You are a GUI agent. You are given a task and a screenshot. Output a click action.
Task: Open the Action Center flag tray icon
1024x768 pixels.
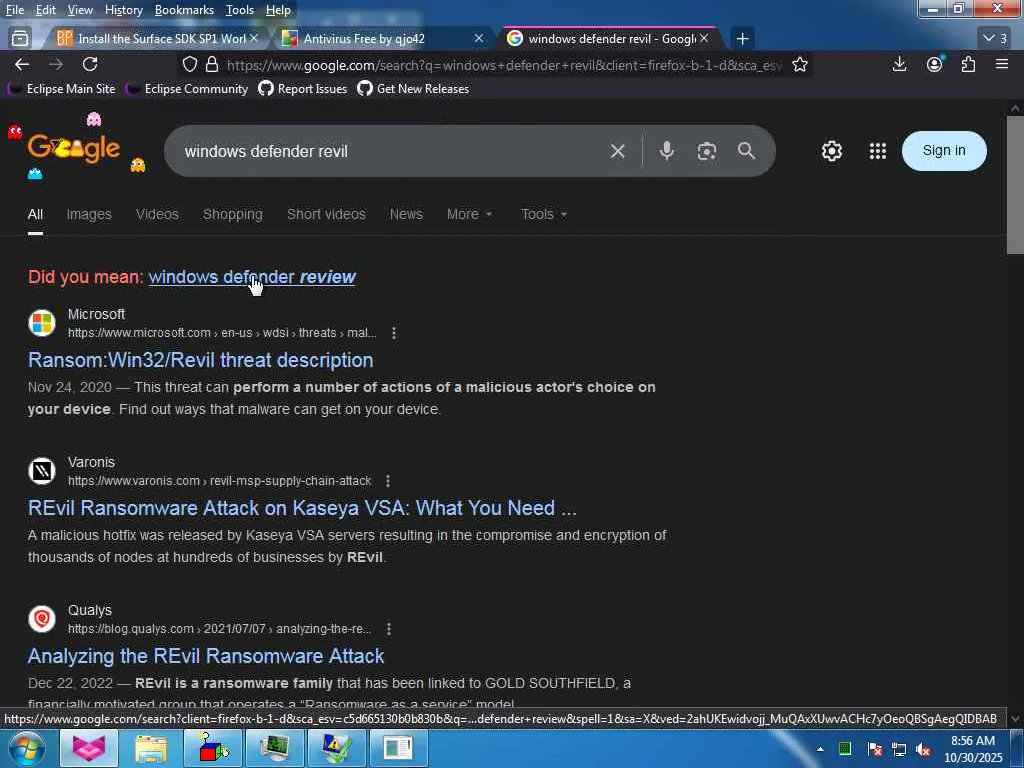875,750
